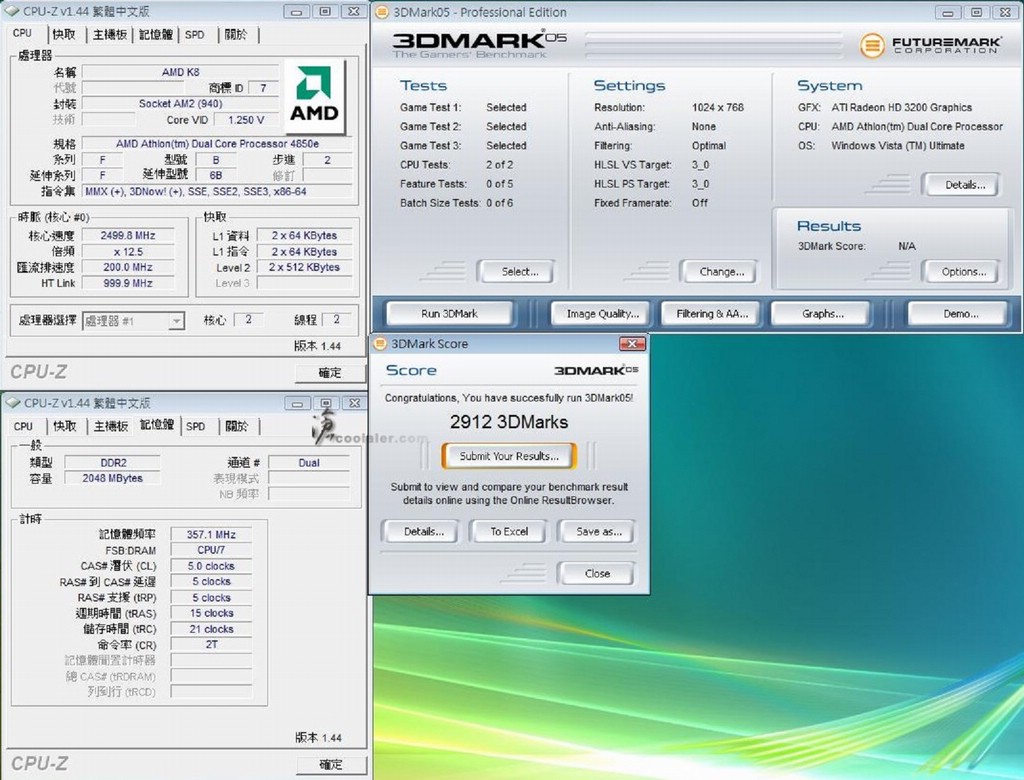Open SPD tab in bottom CPU-Z window
The width and height of the screenshot is (1024, 780).
[195, 427]
